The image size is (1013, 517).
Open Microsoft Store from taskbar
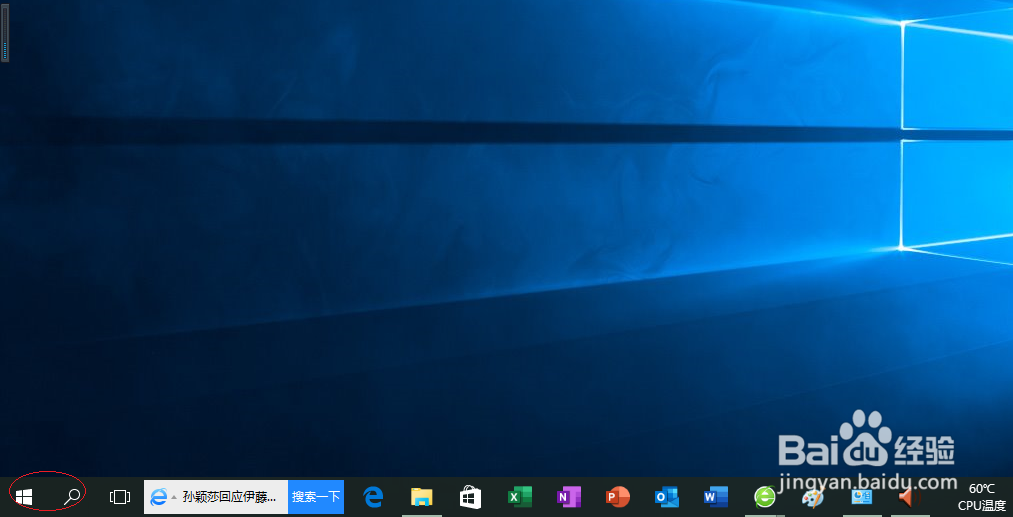tap(470, 497)
